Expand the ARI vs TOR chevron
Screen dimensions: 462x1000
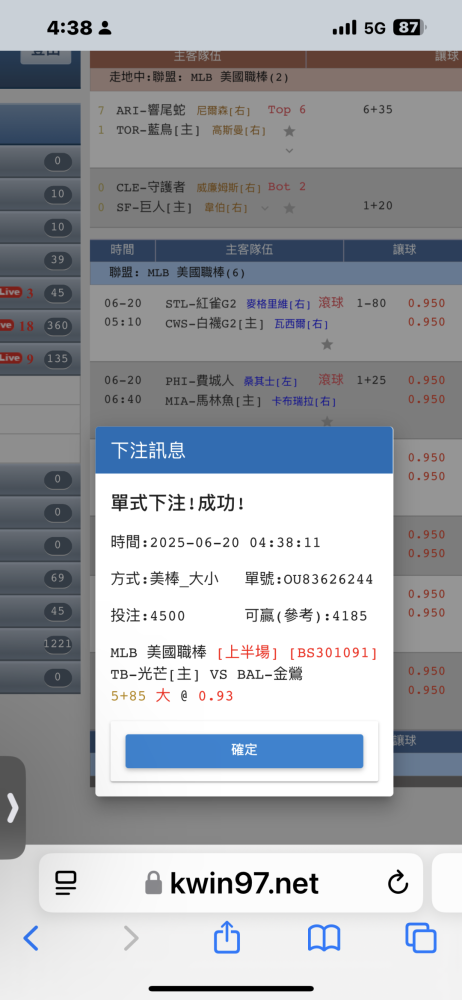pos(289,151)
